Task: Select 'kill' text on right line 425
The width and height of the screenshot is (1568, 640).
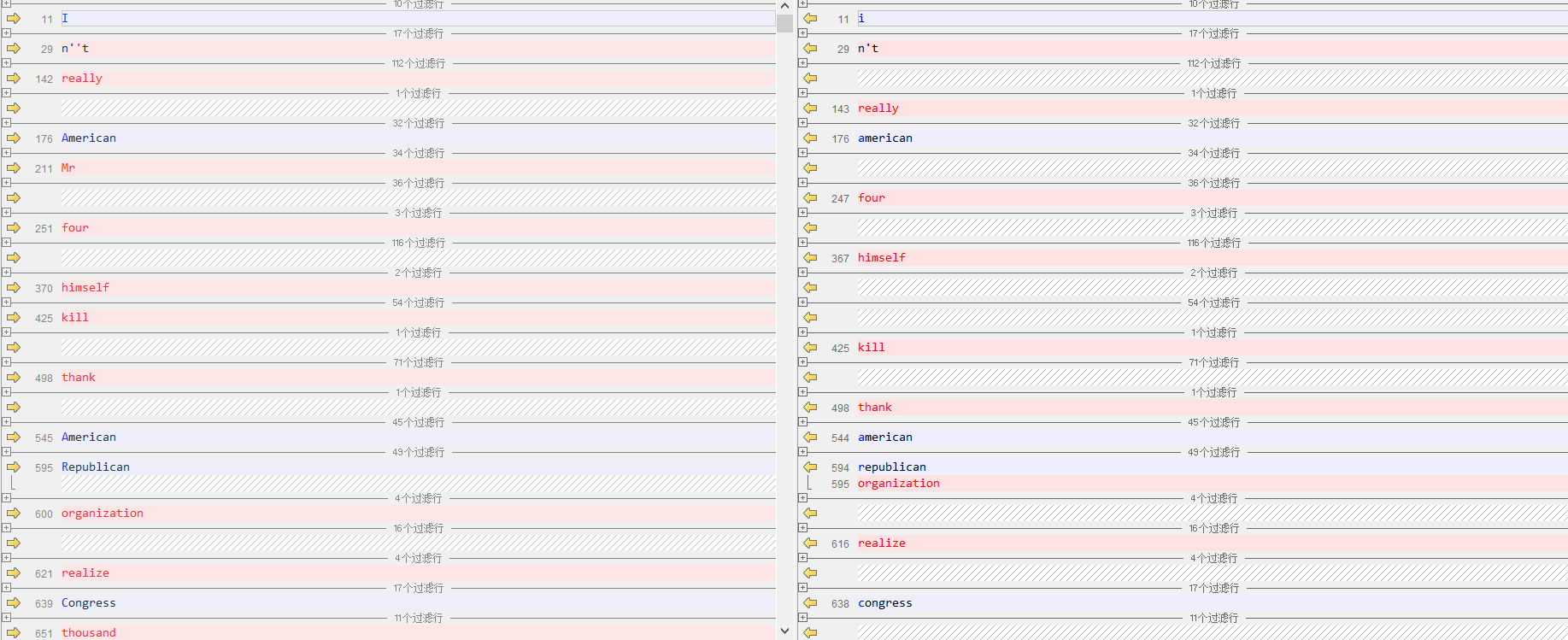Action: click(x=872, y=348)
